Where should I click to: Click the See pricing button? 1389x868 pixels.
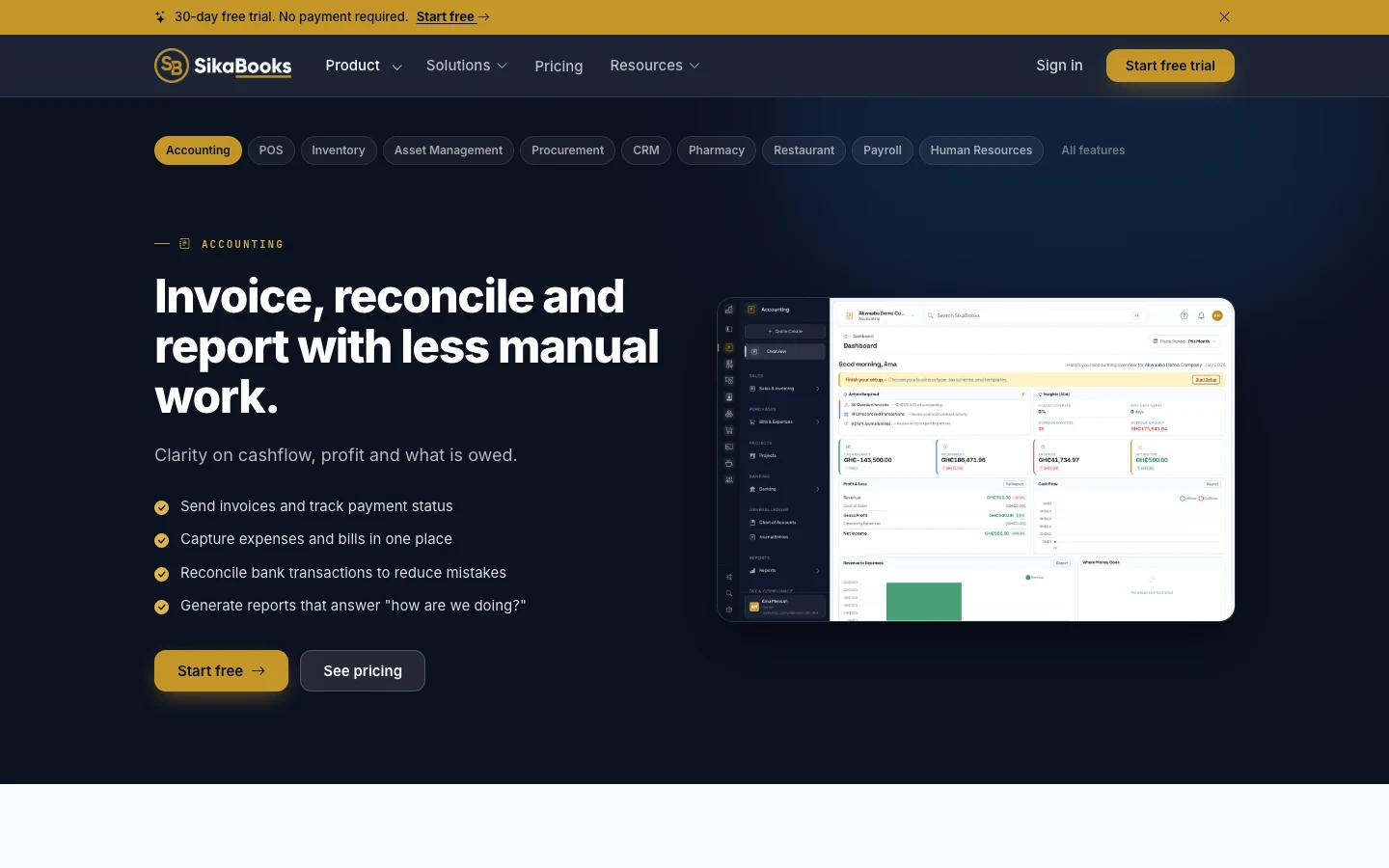(363, 670)
